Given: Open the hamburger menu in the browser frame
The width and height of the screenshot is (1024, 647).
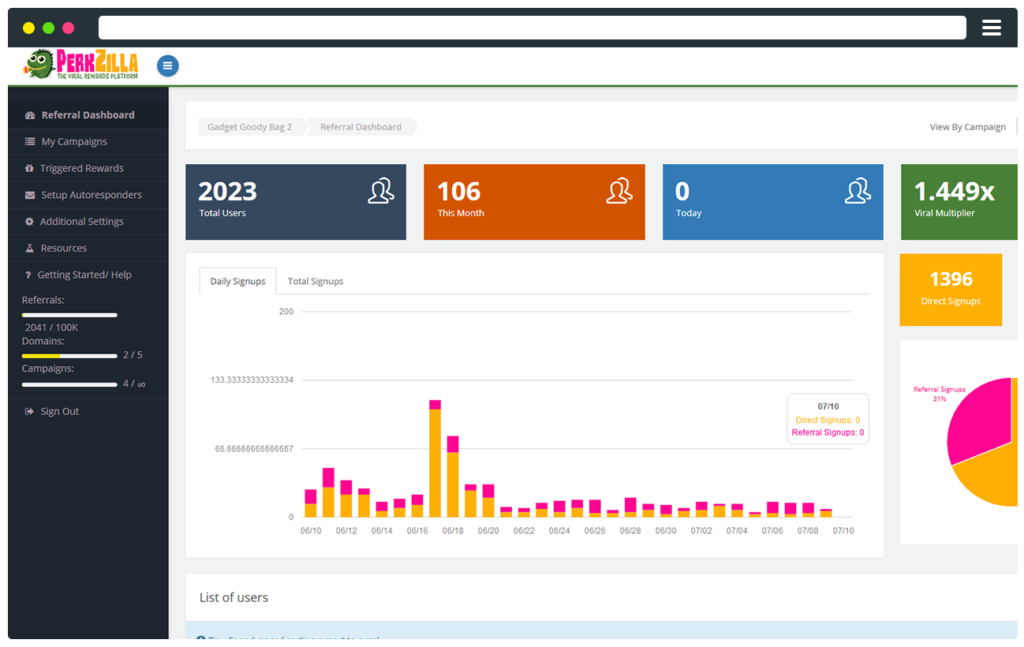Looking at the screenshot, I should pyautogui.click(x=991, y=27).
